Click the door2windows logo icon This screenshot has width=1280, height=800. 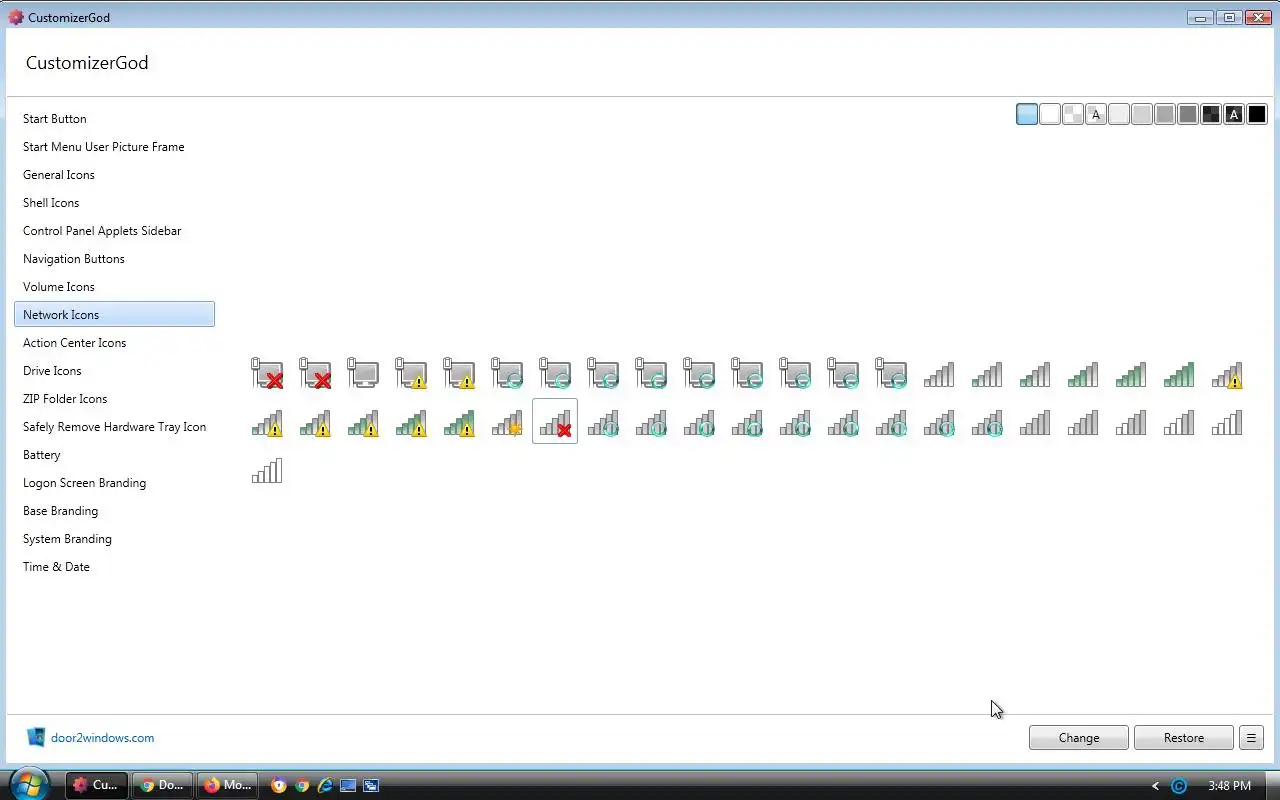click(36, 737)
